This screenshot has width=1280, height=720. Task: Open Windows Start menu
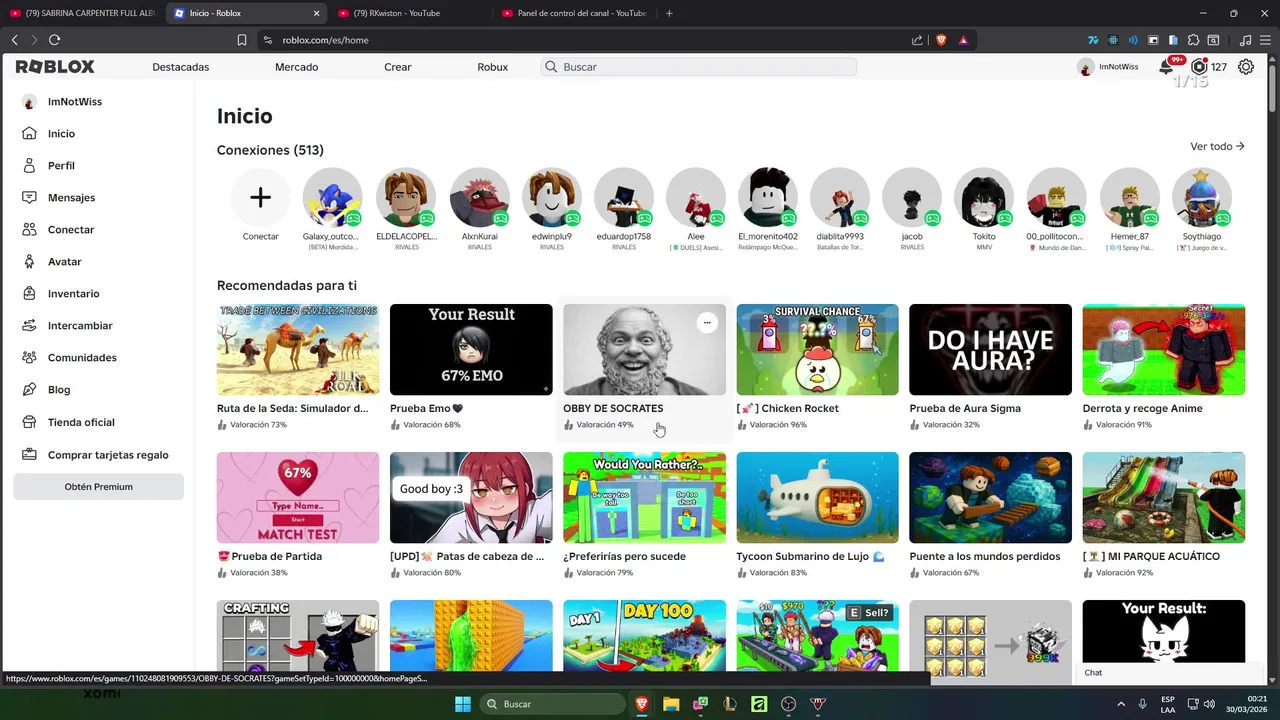pyautogui.click(x=463, y=704)
